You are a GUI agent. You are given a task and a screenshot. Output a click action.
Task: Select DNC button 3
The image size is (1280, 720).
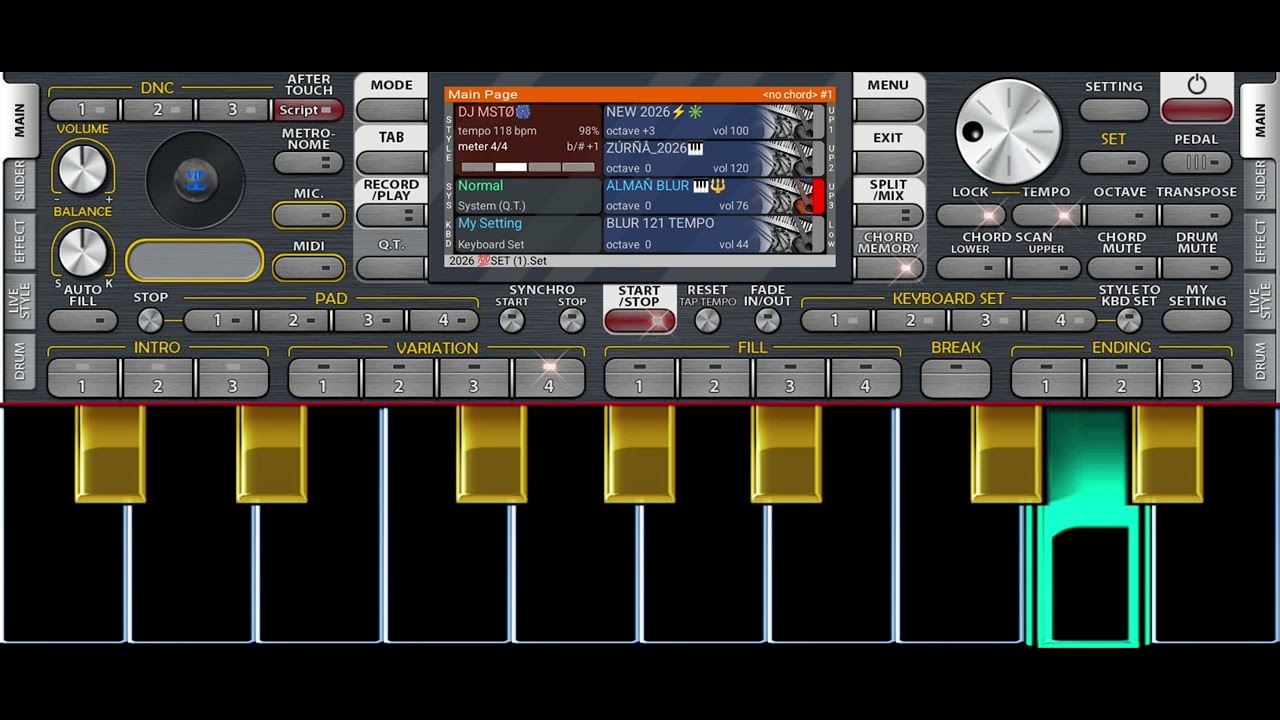point(234,110)
